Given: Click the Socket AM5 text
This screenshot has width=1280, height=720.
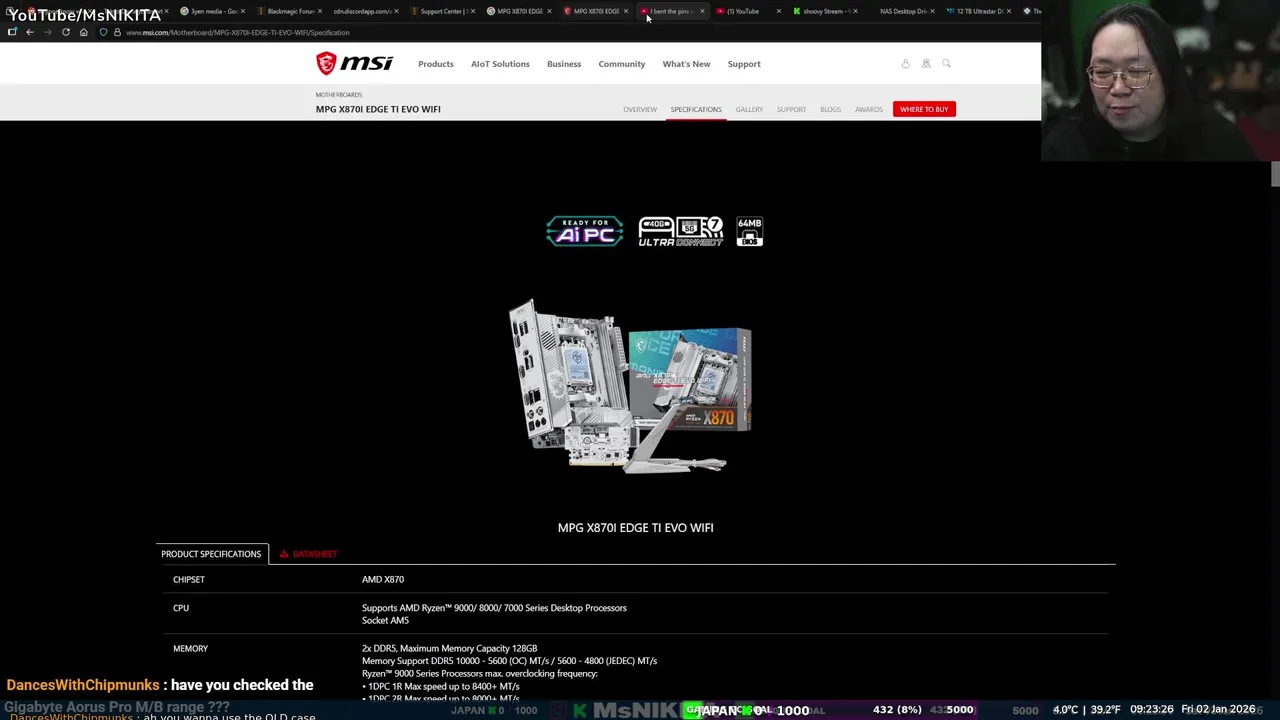Looking at the screenshot, I should tap(385, 621).
